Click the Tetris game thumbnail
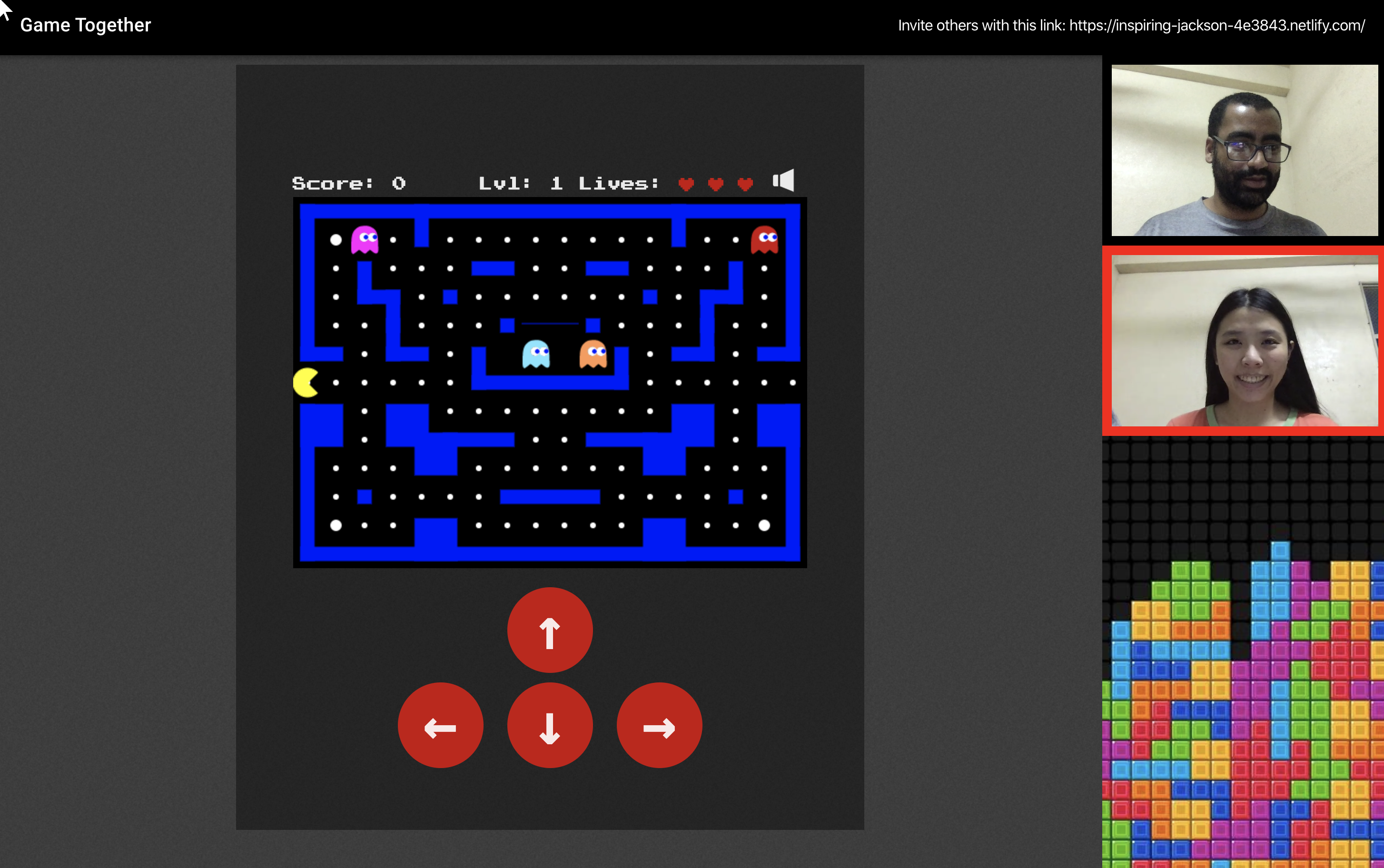The height and width of the screenshot is (868, 1384). coord(1243,652)
